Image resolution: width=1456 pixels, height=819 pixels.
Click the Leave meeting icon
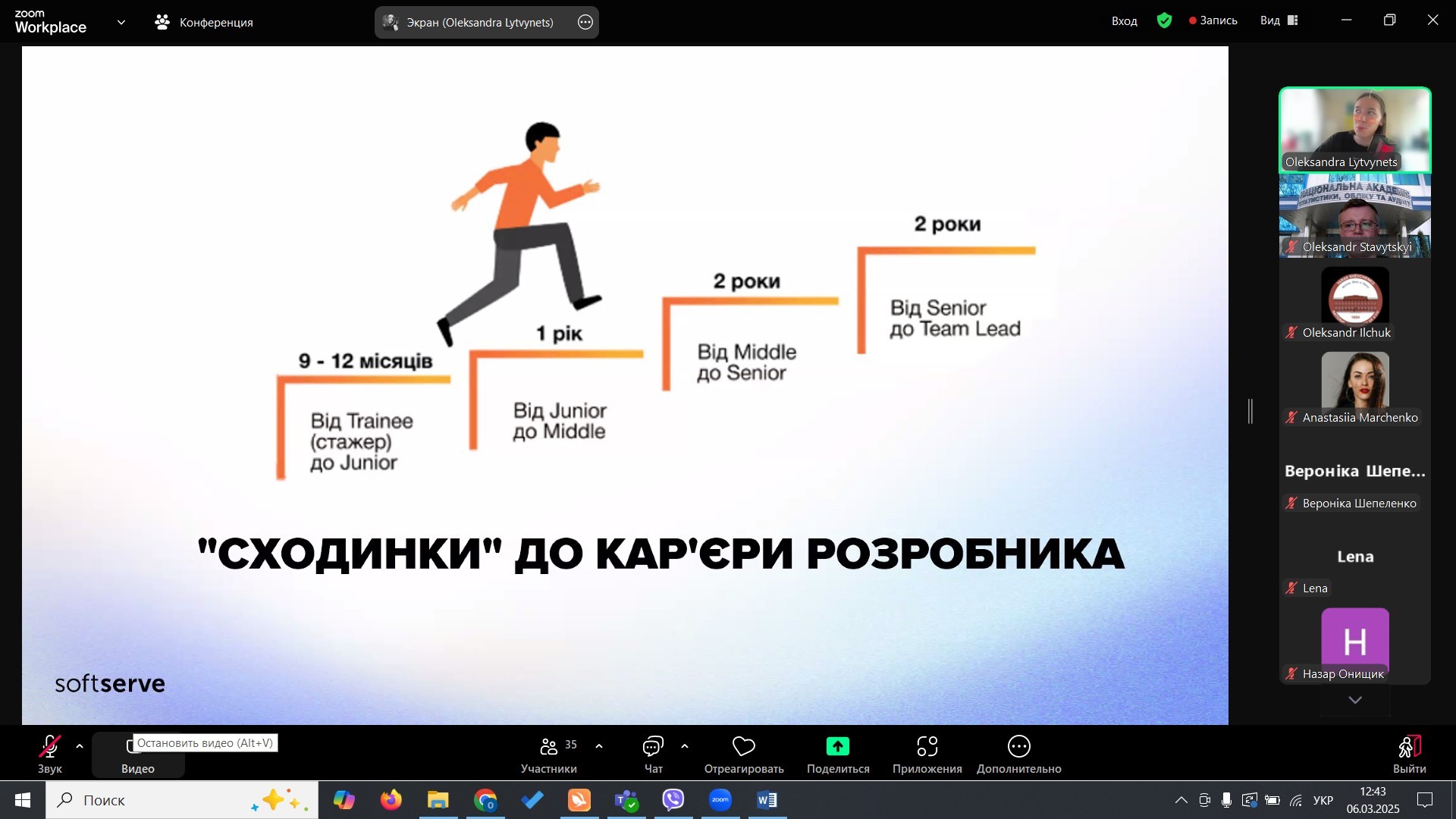(1409, 747)
